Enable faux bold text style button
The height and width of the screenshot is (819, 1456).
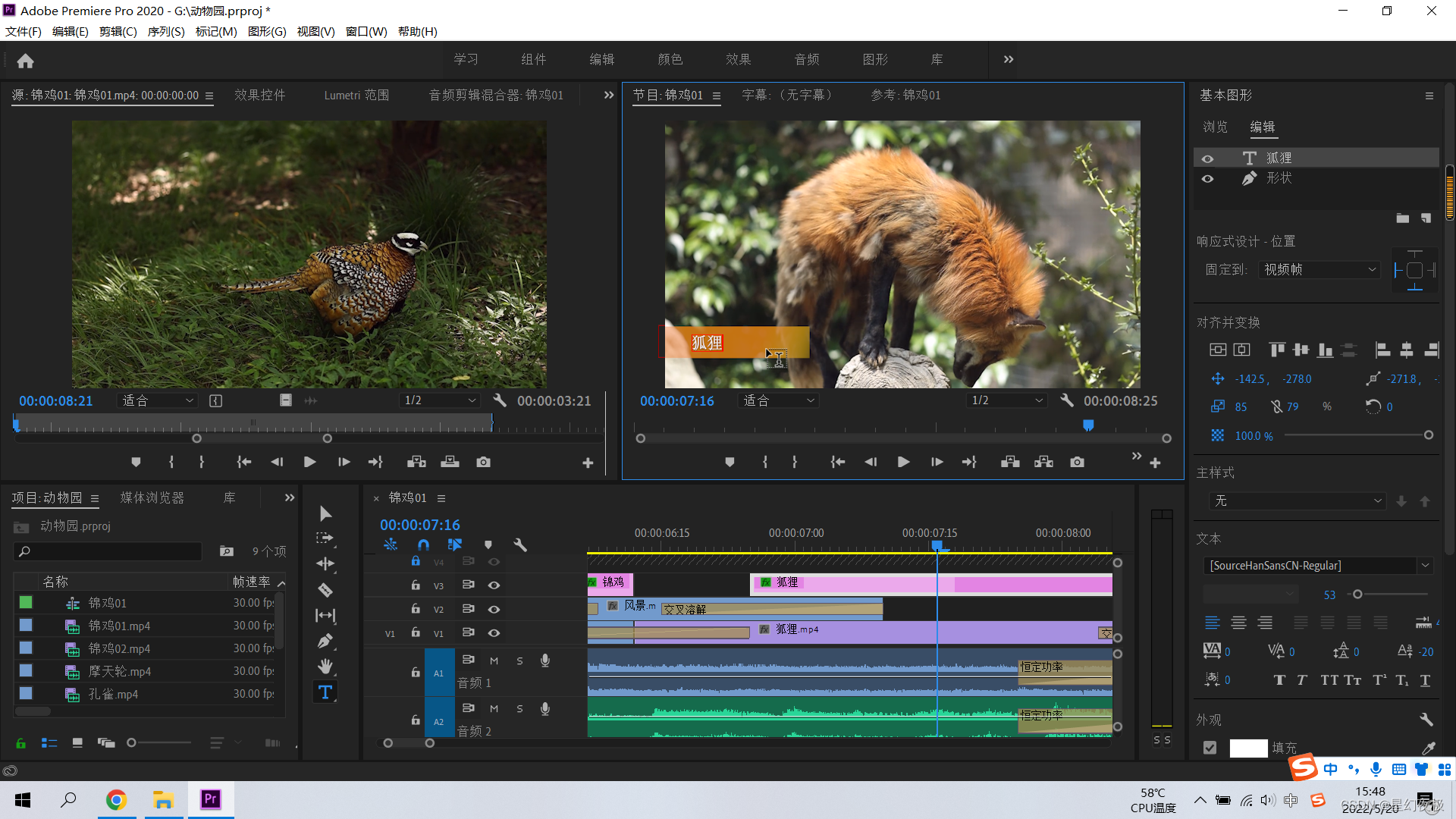click(1279, 679)
